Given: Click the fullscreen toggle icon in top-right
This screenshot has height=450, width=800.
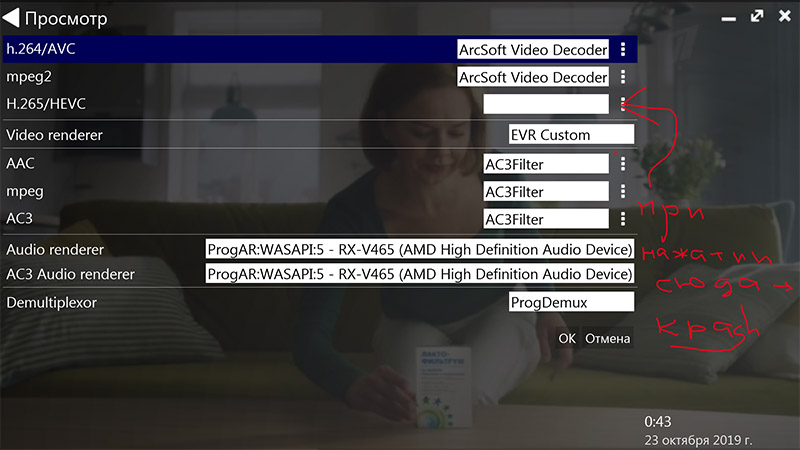Looking at the screenshot, I should tap(757, 17).
